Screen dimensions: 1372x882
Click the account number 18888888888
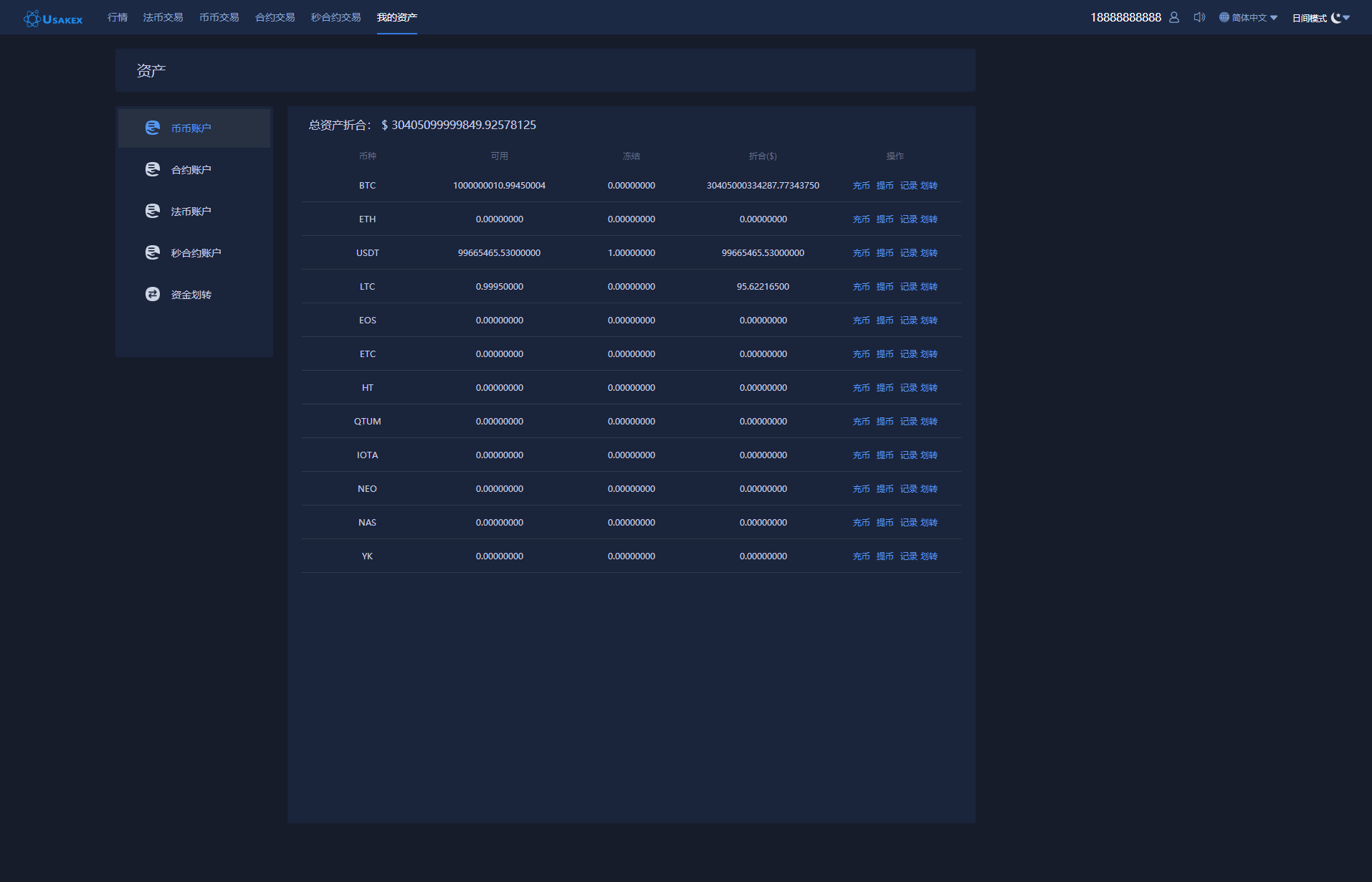pos(1125,17)
